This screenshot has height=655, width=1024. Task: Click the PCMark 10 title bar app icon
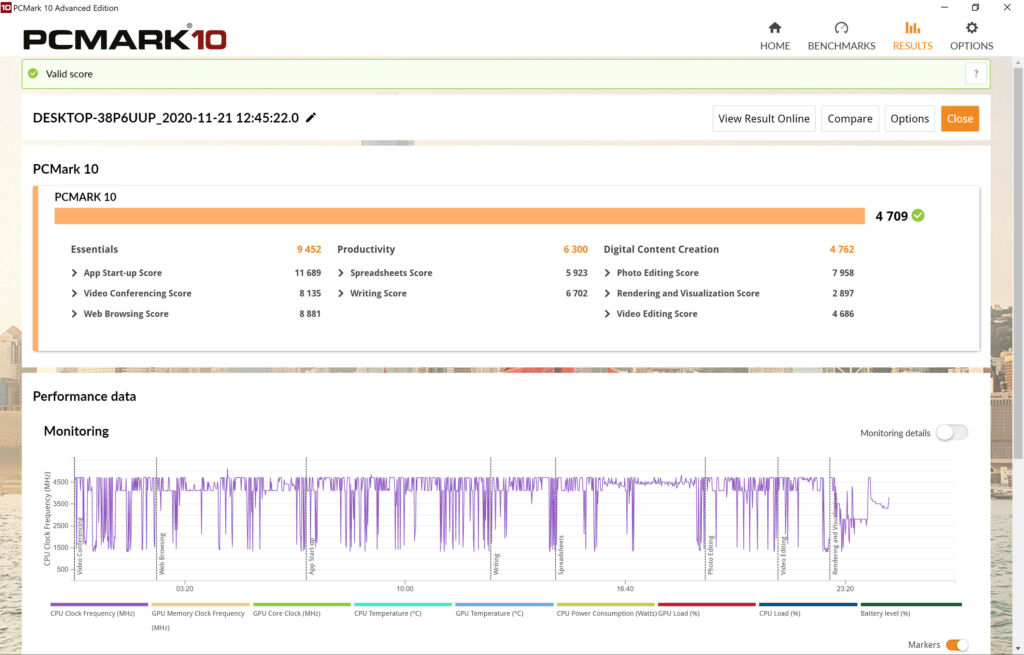click(x=6, y=8)
